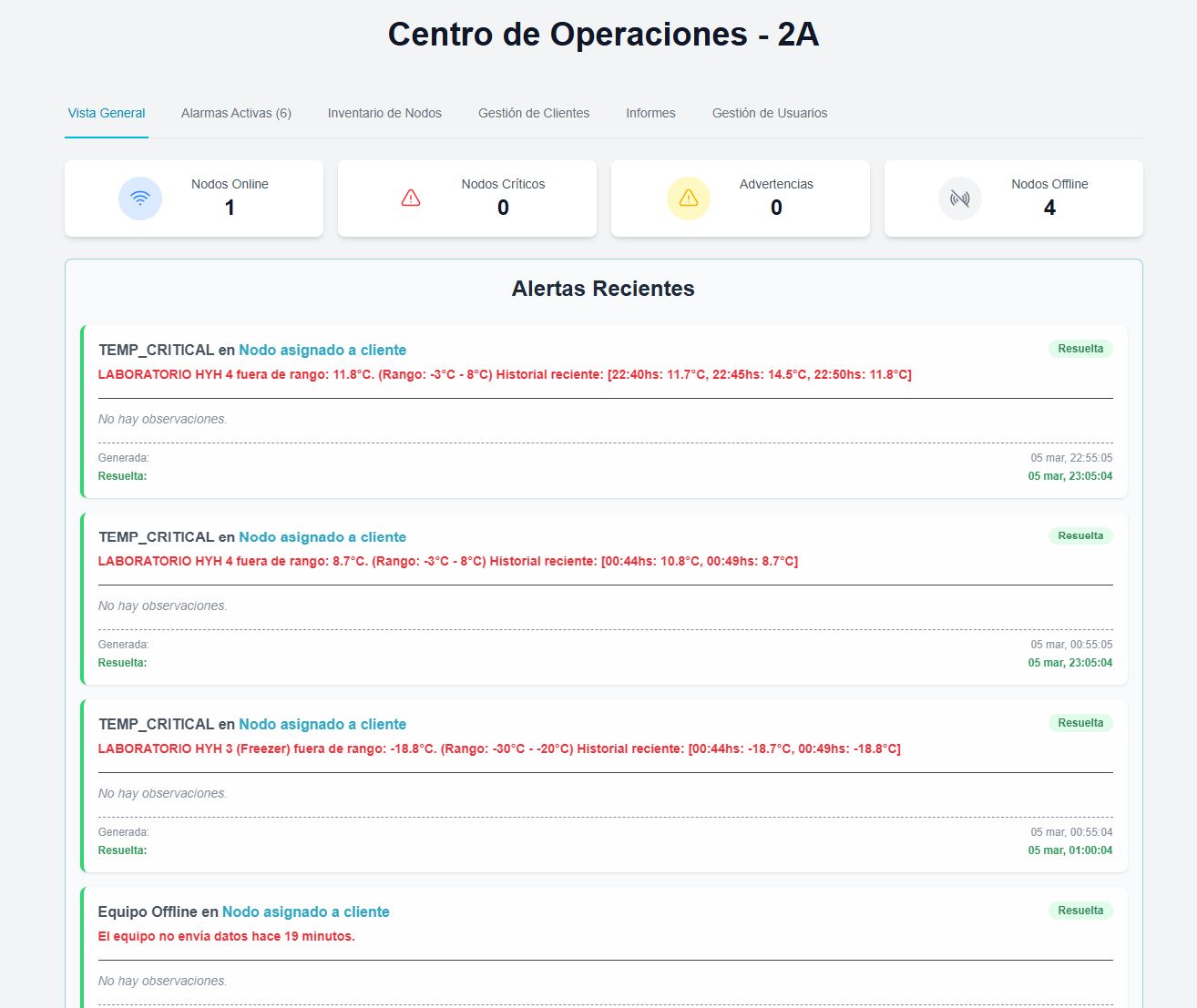The height and width of the screenshot is (1008, 1197).
Task: Click Resuelta badge on the 11.8°C alert
Action: pos(1080,349)
